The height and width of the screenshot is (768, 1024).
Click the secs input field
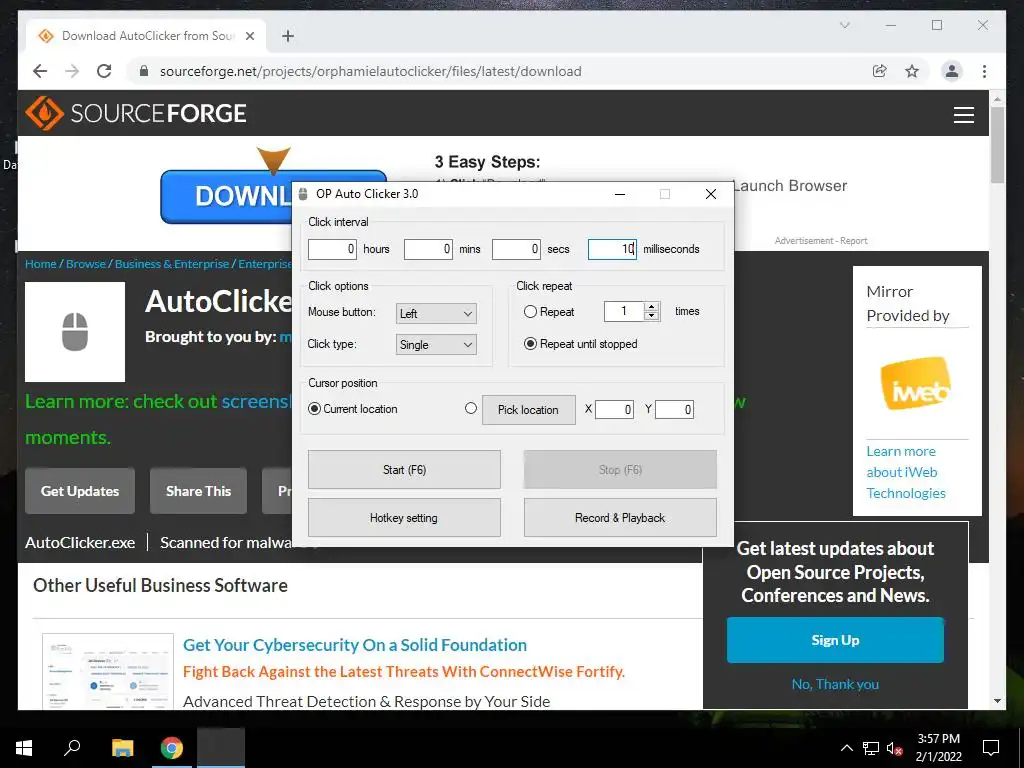coord(516,249)
